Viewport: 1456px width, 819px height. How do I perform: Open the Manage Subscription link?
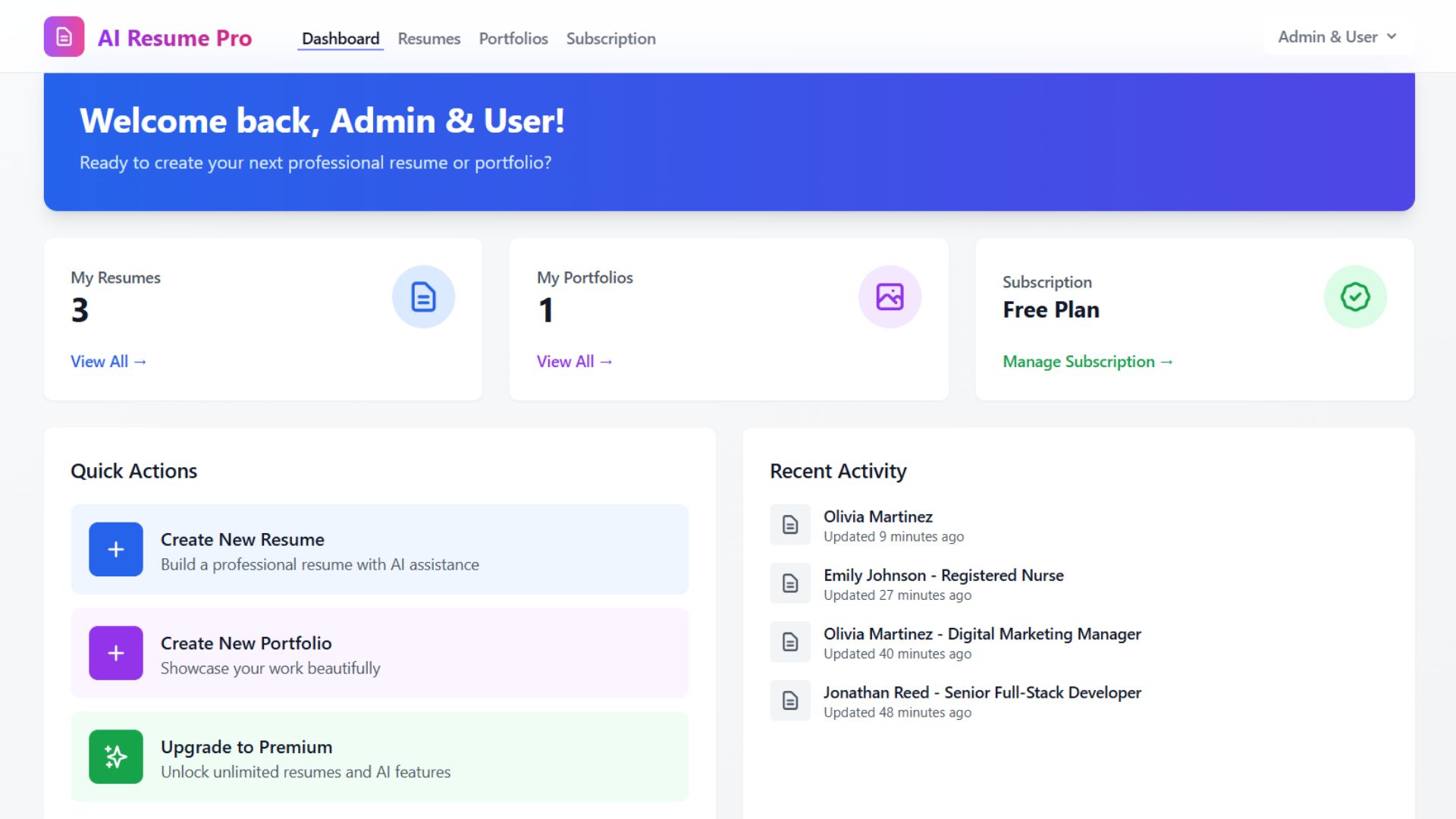1087,362
